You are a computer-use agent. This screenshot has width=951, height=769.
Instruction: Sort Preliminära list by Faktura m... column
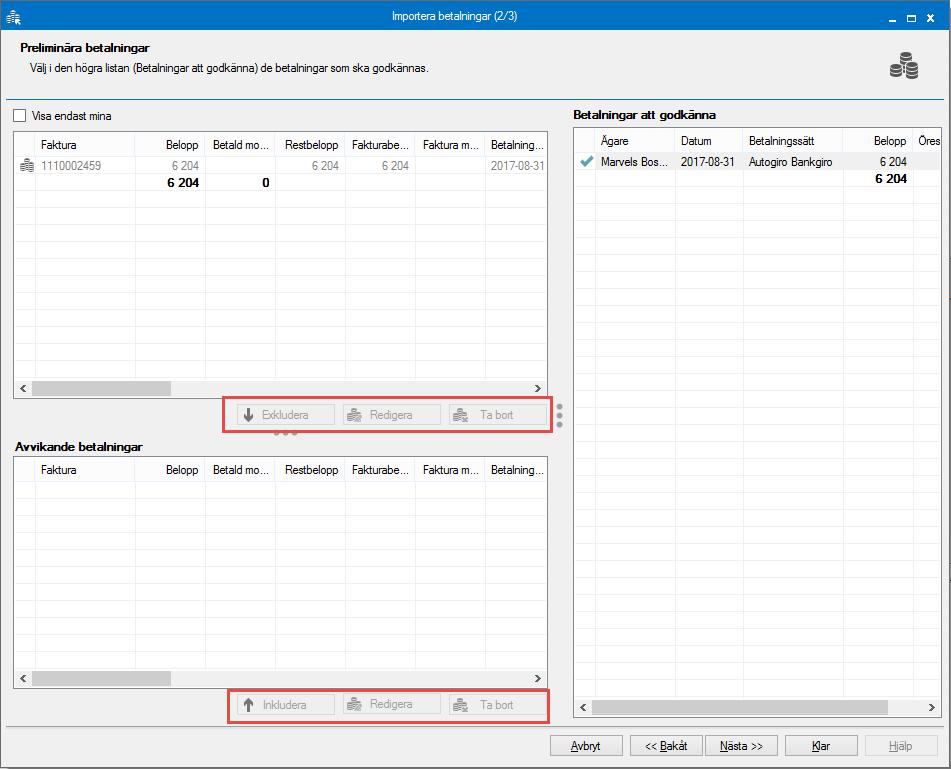451,145
